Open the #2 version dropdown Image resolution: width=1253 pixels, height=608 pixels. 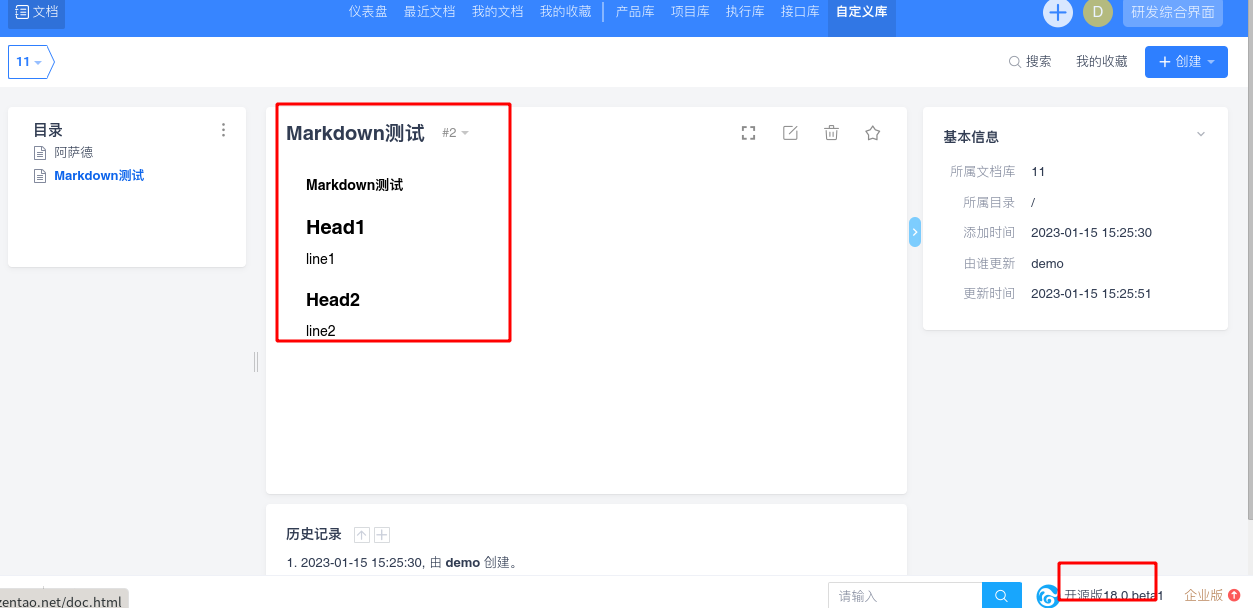[455, 133]
